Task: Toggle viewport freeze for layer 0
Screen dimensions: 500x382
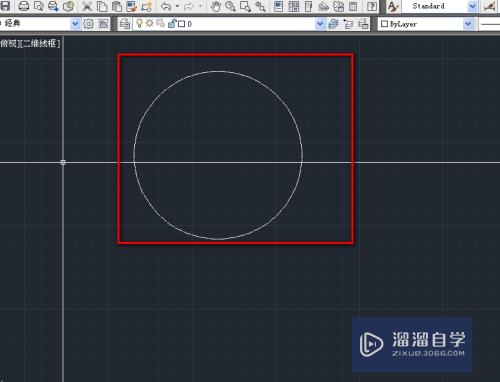Action: [x=160, y=23]
